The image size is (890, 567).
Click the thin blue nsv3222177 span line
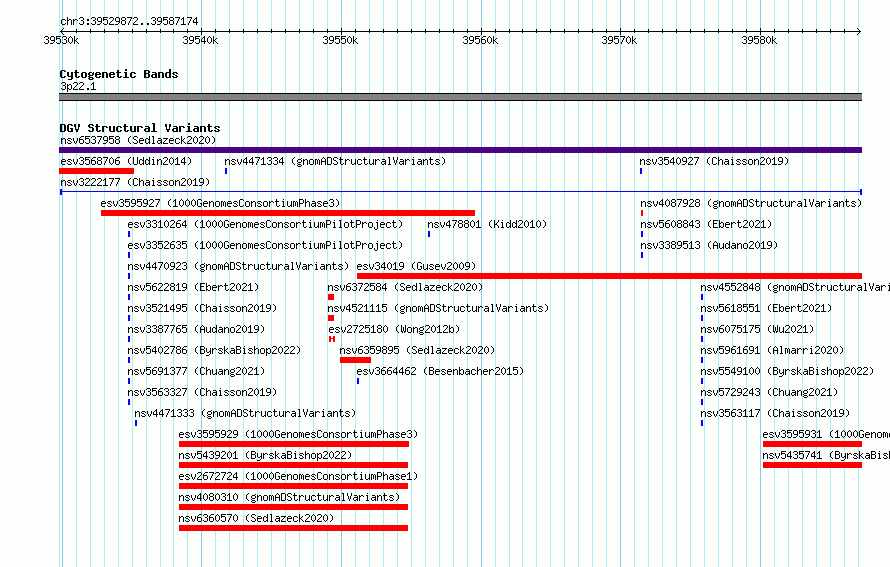point(460,192)
